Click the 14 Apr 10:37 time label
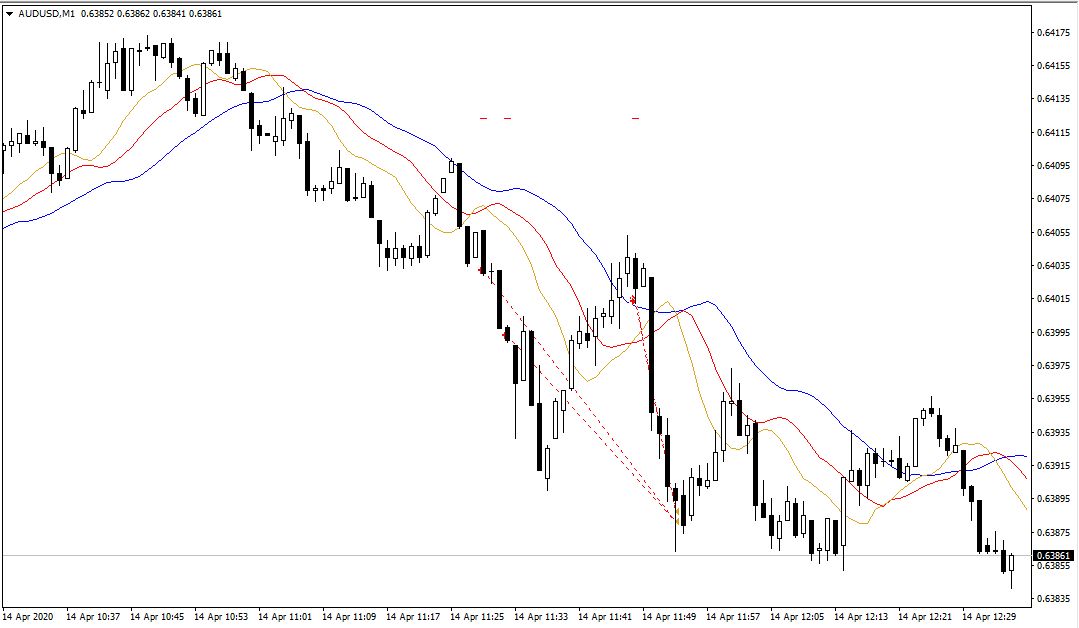Viewport: 1079px width, 628px height. pos(93,616)
